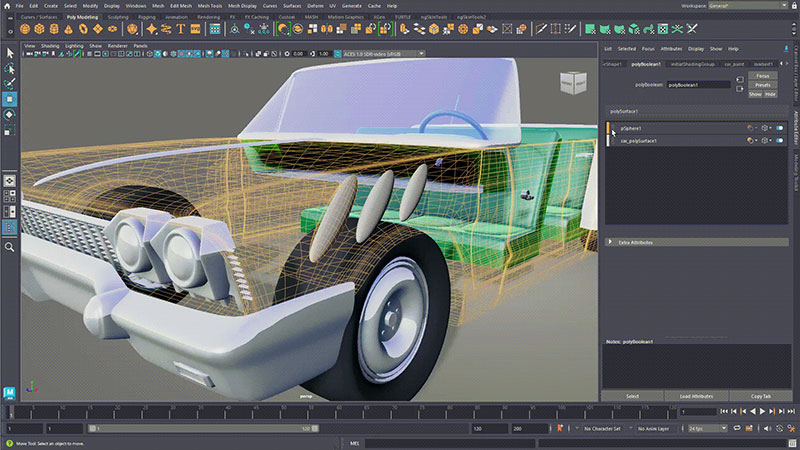The image size is (800, 450).
Task: Toggle the audio speaker icon near timeline
Action: pos(767,429)
